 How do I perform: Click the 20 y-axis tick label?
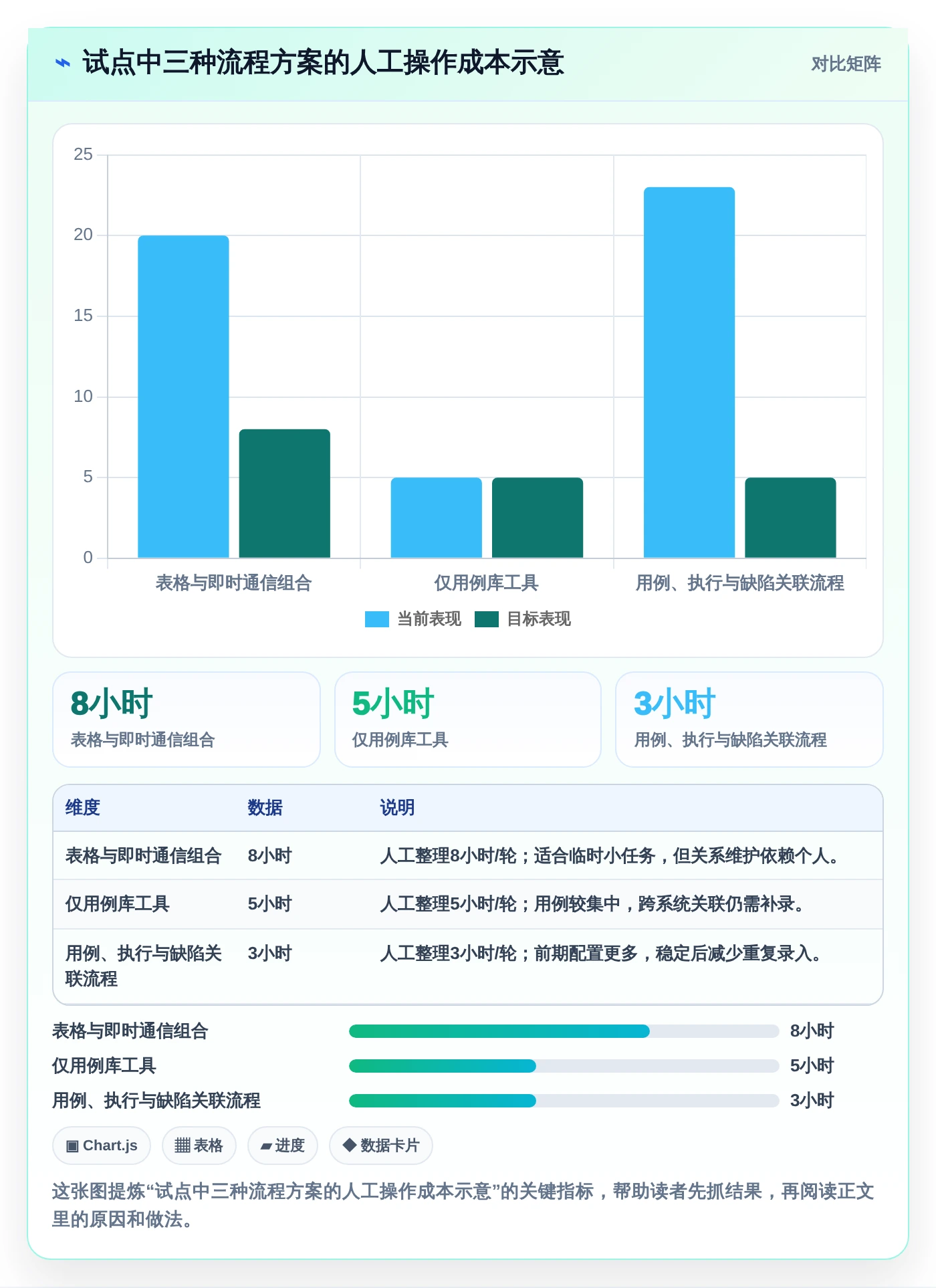[x=84, y=235]
